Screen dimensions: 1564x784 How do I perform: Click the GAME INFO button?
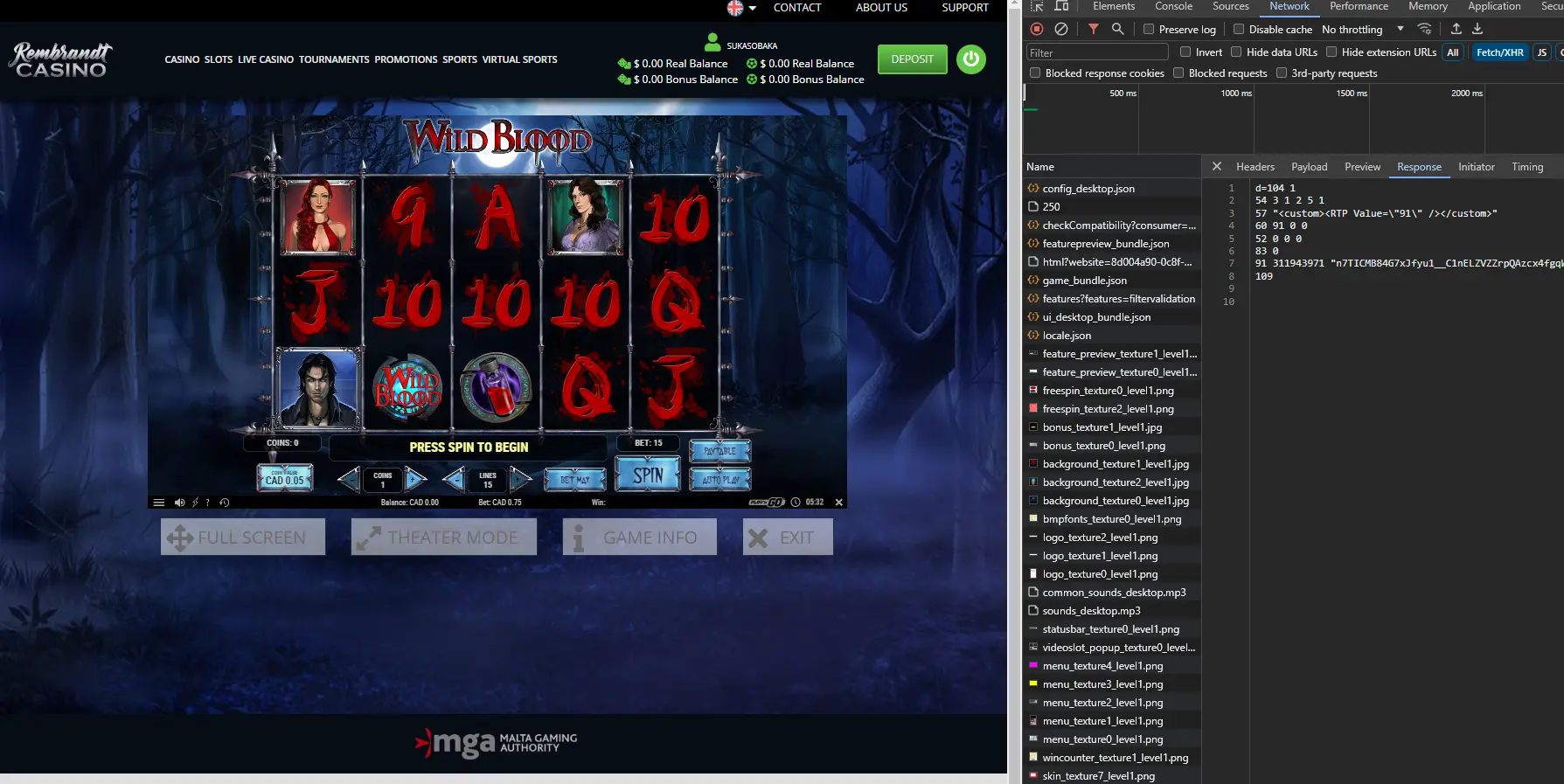(x=640, y=537)
